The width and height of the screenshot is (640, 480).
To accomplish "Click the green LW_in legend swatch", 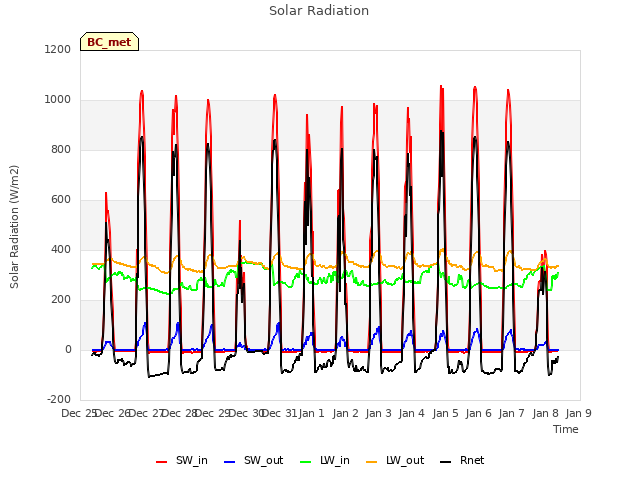I will [x=306, y=462].
